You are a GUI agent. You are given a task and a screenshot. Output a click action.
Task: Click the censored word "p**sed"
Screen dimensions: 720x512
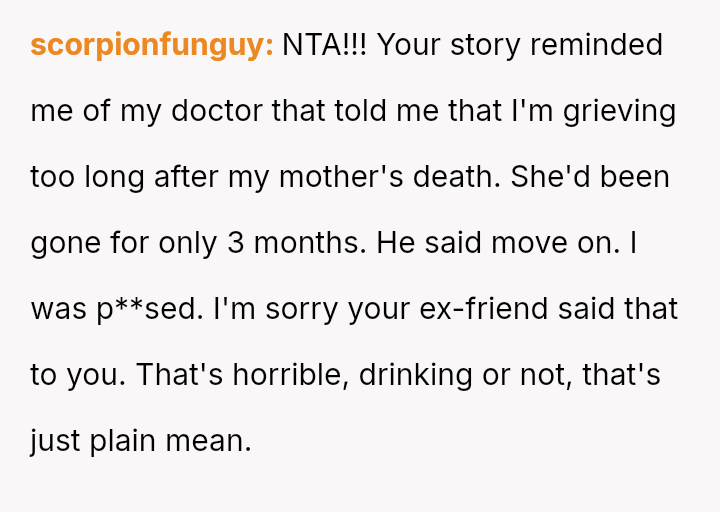149,309
